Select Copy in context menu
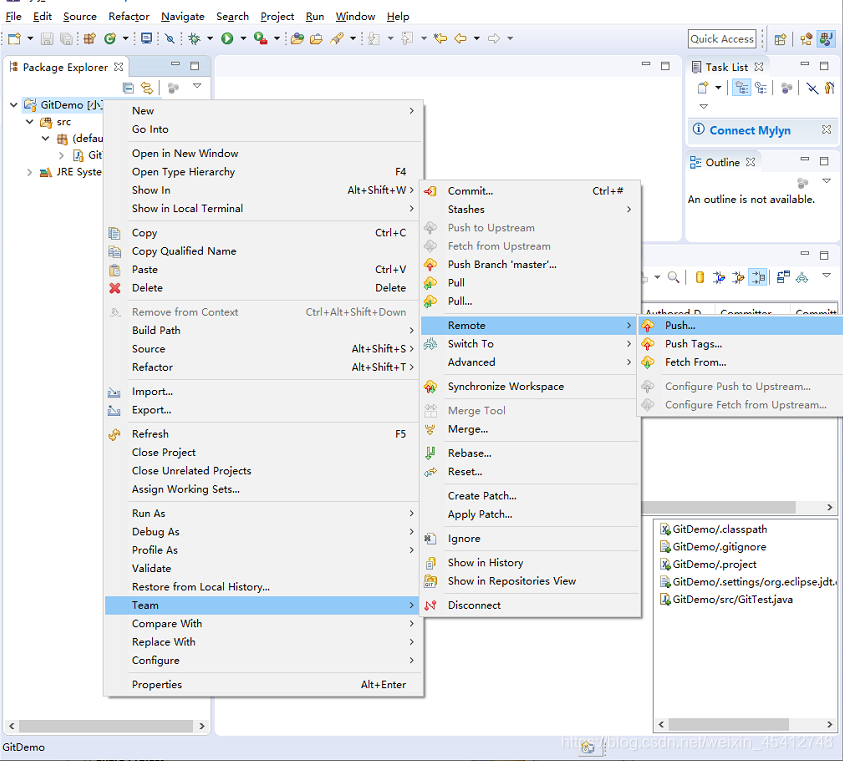This screenshot has height=761, width=843. point(263,233)
